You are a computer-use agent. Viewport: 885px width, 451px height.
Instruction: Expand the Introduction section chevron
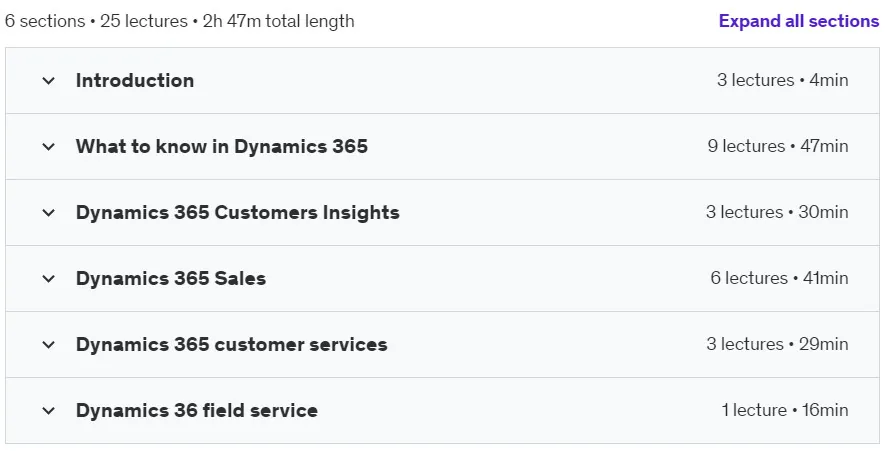49,81
